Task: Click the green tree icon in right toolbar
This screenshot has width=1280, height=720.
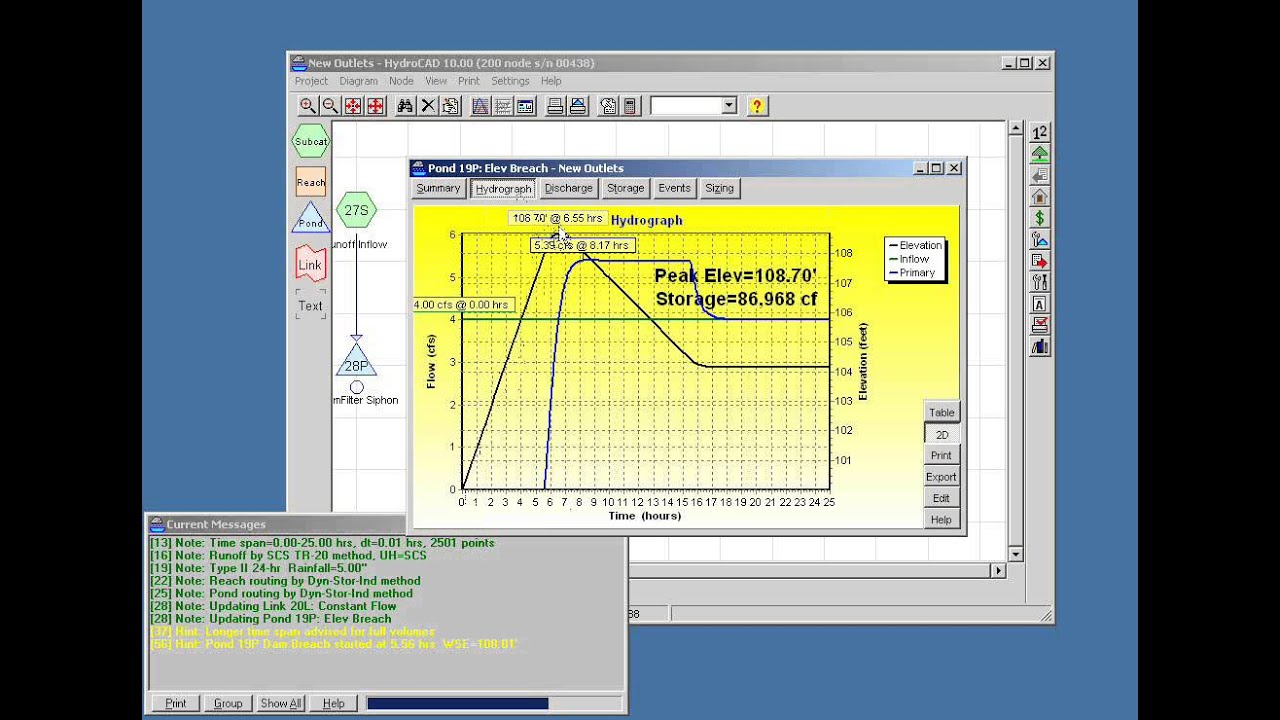Action: 1040,154
